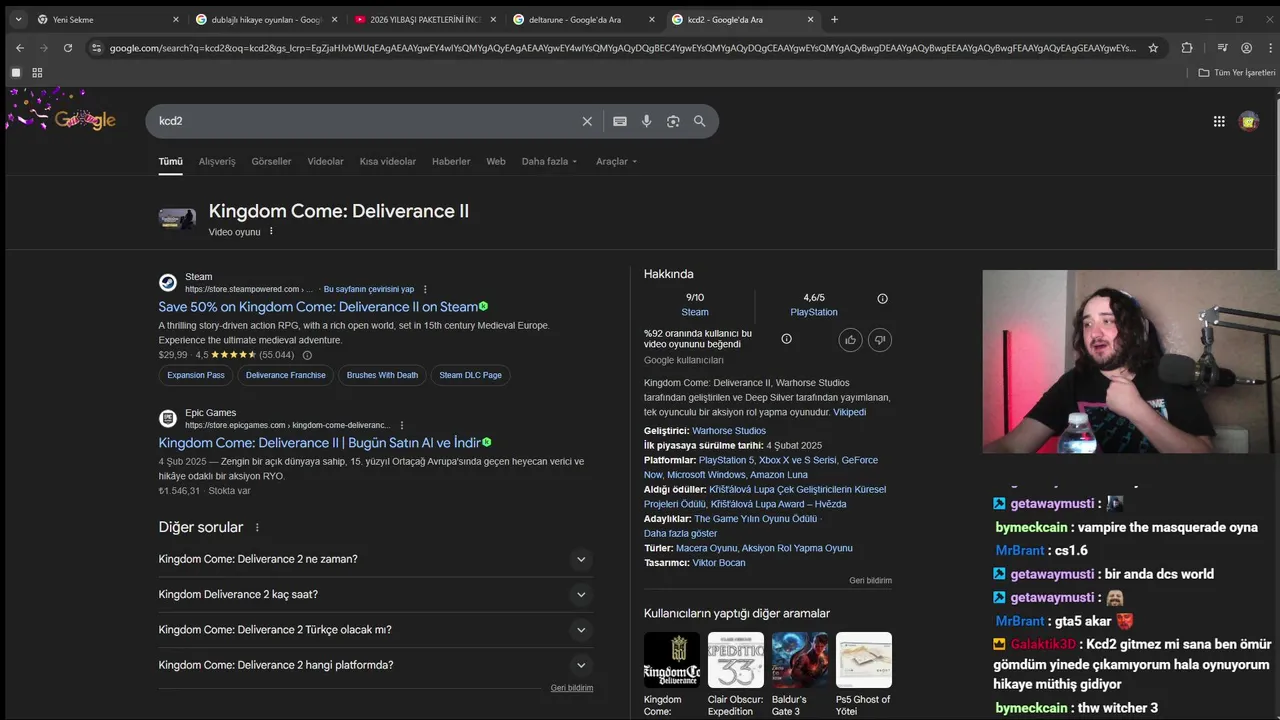Go back with browser back arrow
The width and height of the screenshot is (1280, 720).
pos(20,47)
